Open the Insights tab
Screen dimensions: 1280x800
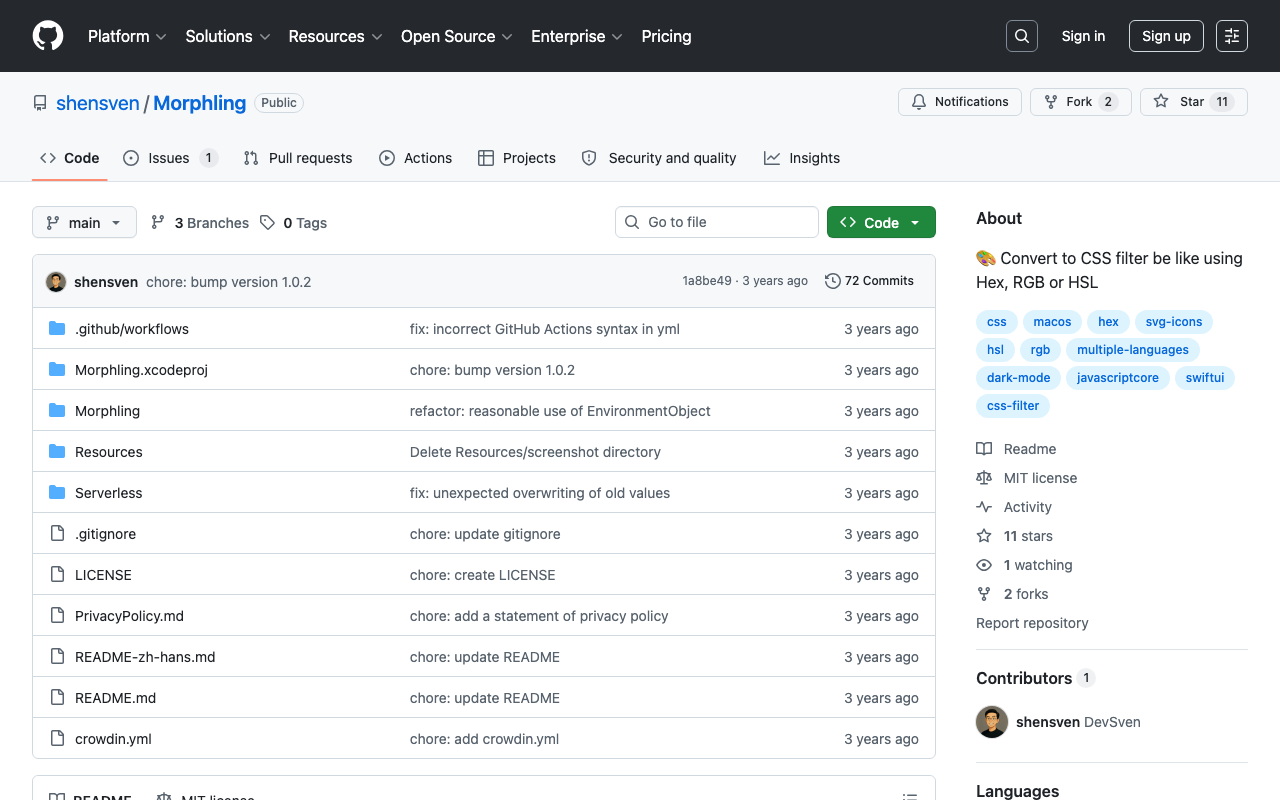[x=802, y=158]
